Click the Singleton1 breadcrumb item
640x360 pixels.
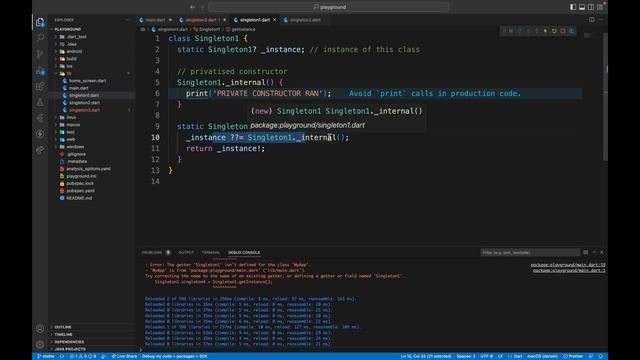(207, 29)
